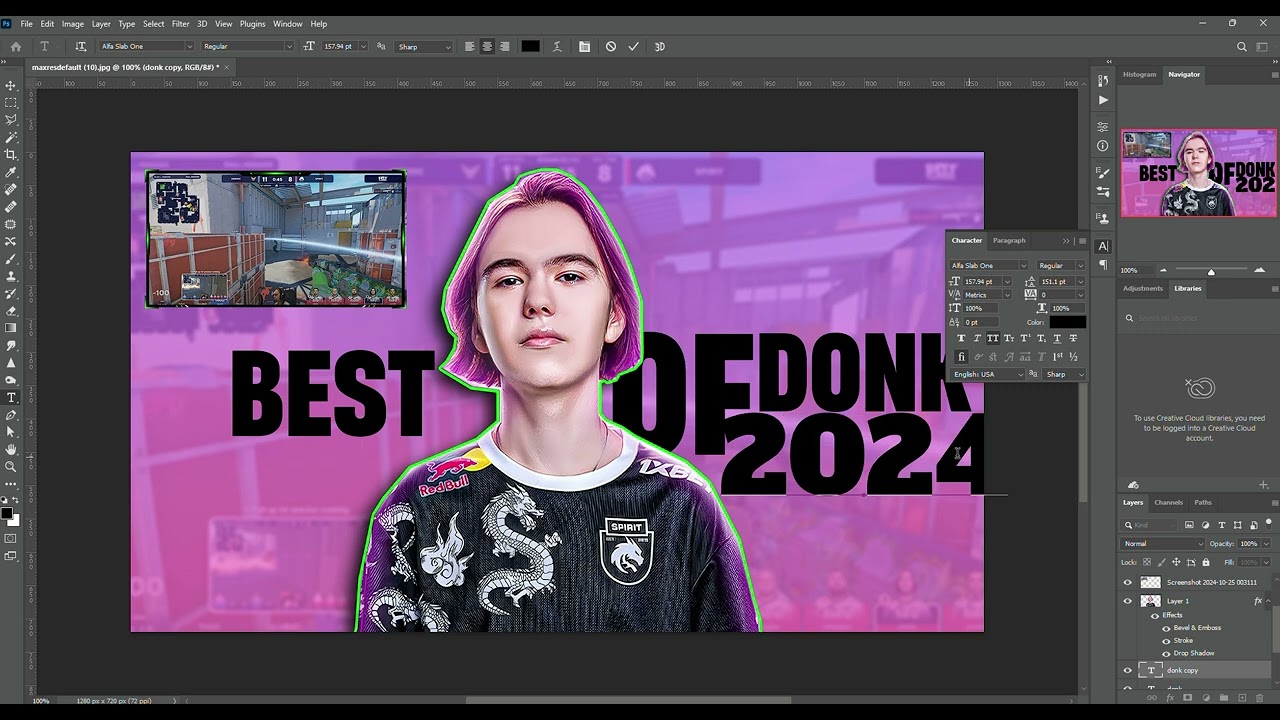Open font family dropdown in options bar

(x=189, y=46)
